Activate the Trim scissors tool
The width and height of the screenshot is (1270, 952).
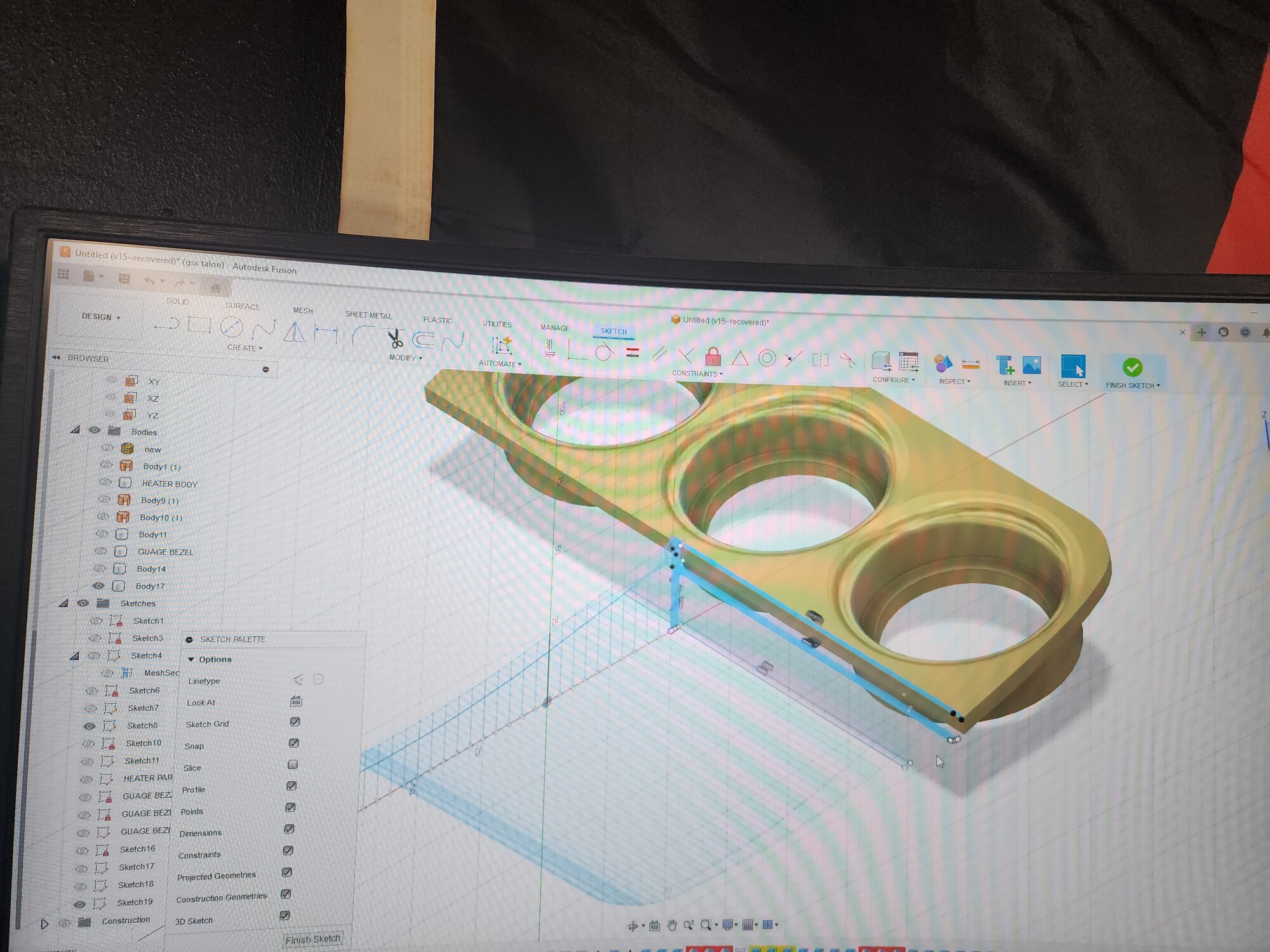pyautogui.click(x=396, y=338)
